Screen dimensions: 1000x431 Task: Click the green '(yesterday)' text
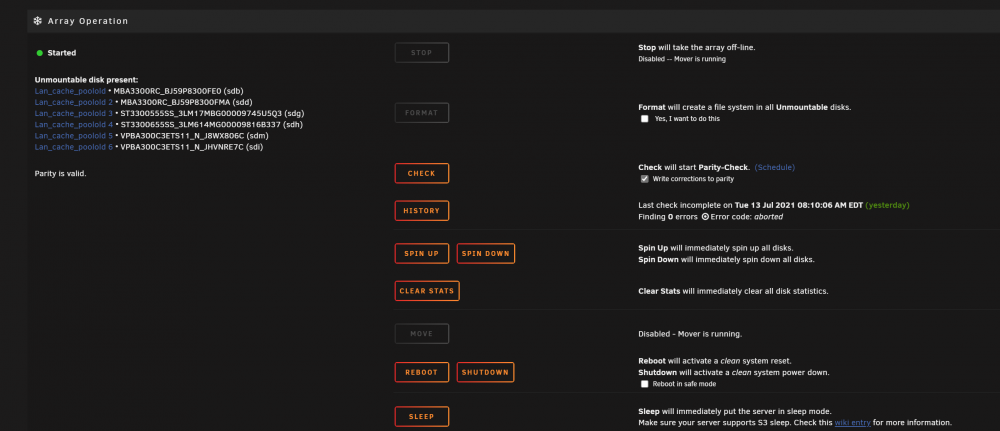coord(887,205)
